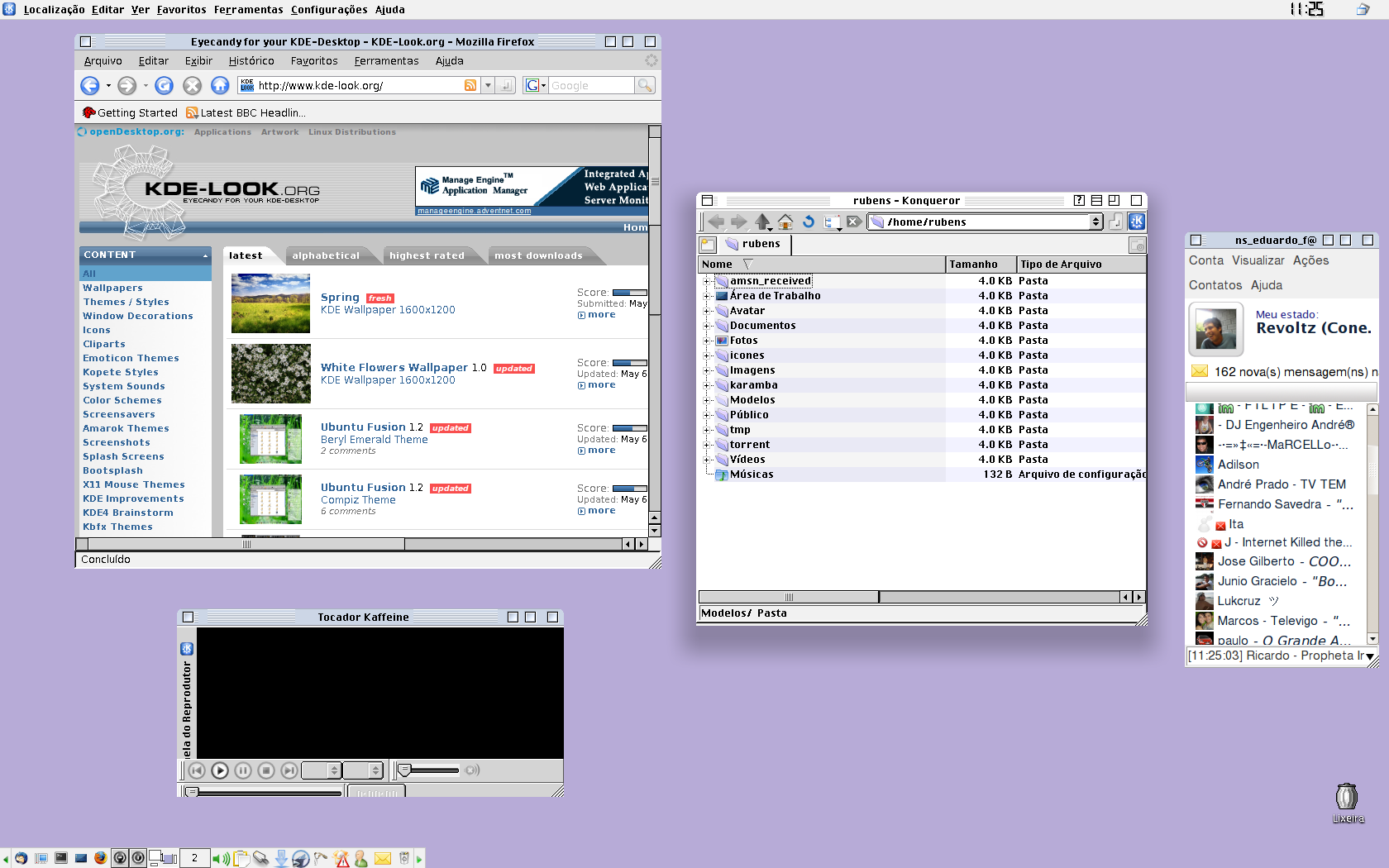1389x868 pixels.
Task: Click Firefox reload page button
Action: (165, 85)
